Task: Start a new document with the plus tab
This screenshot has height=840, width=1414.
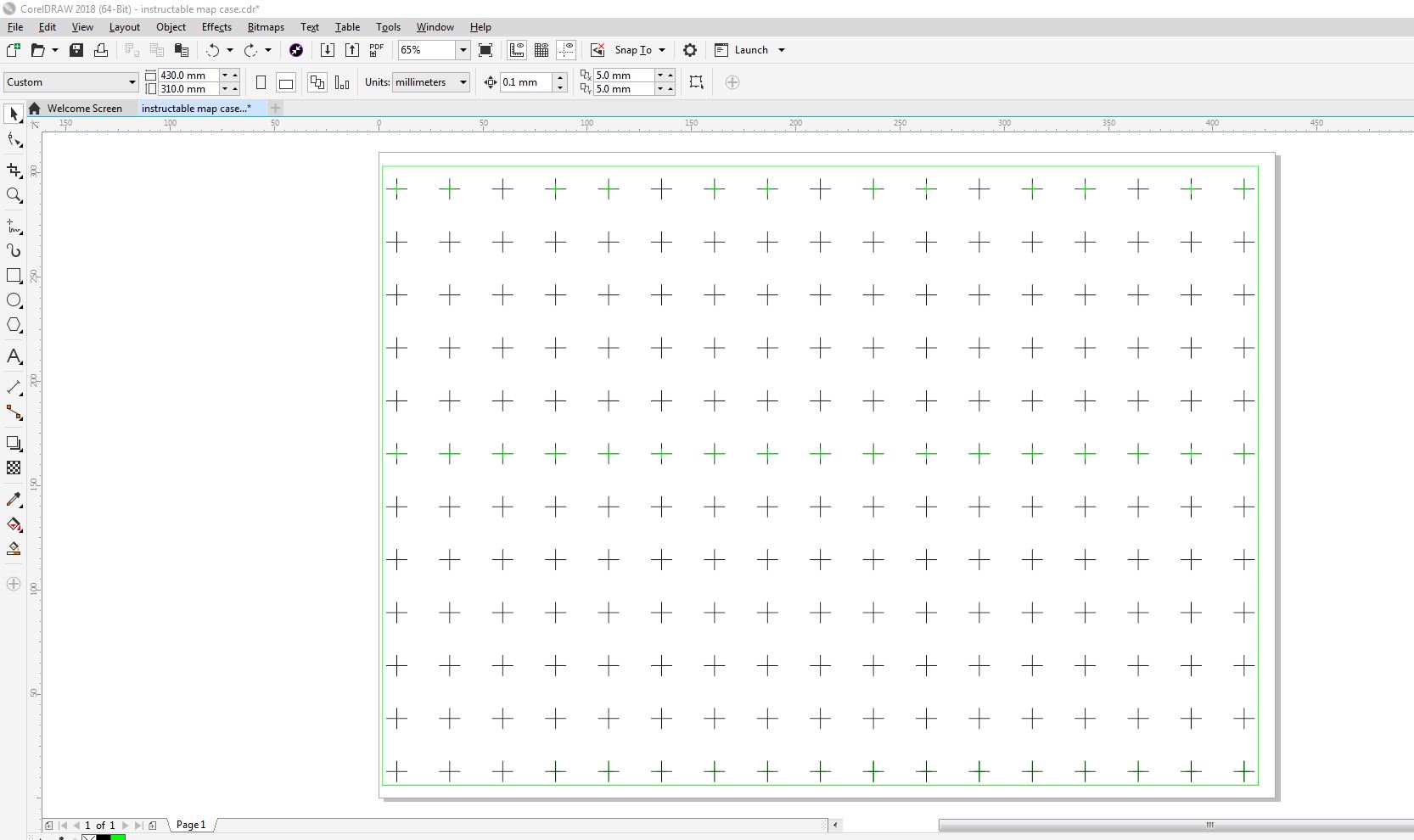Action: (275, 109)
